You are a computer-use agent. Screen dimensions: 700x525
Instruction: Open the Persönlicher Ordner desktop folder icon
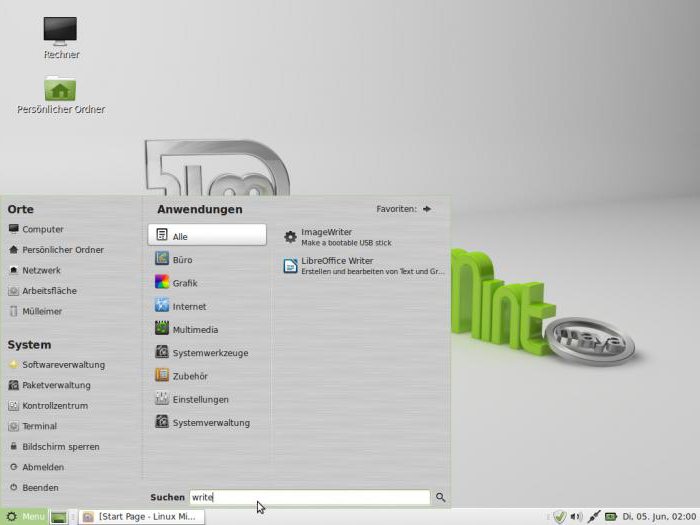61,95
